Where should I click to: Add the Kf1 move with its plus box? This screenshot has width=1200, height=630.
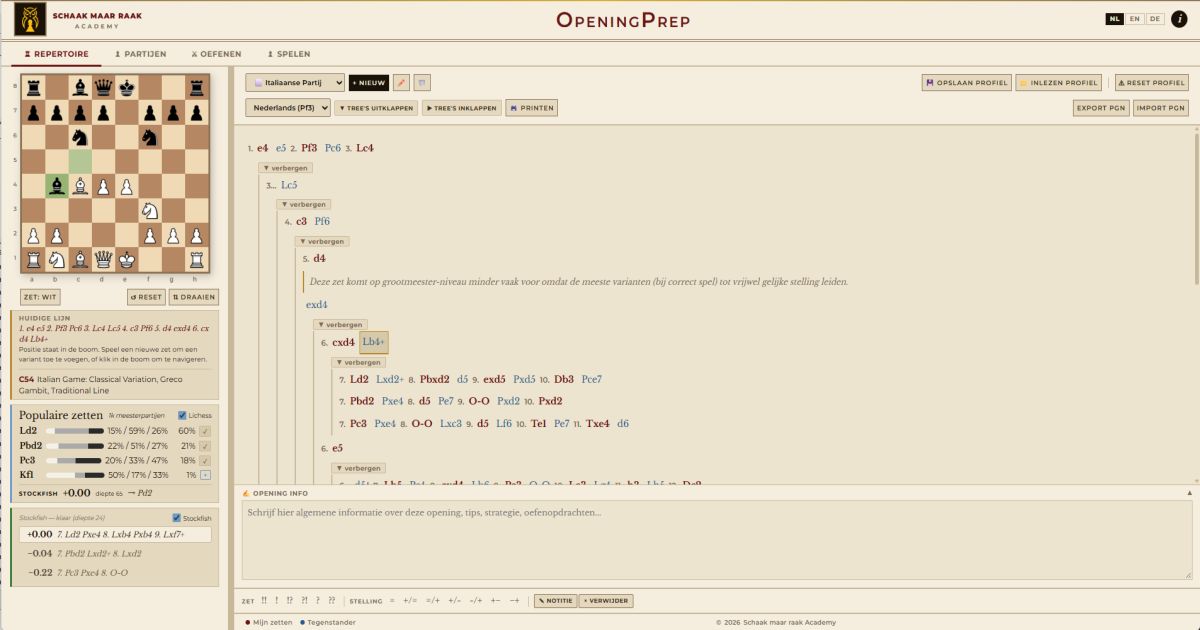205,475
